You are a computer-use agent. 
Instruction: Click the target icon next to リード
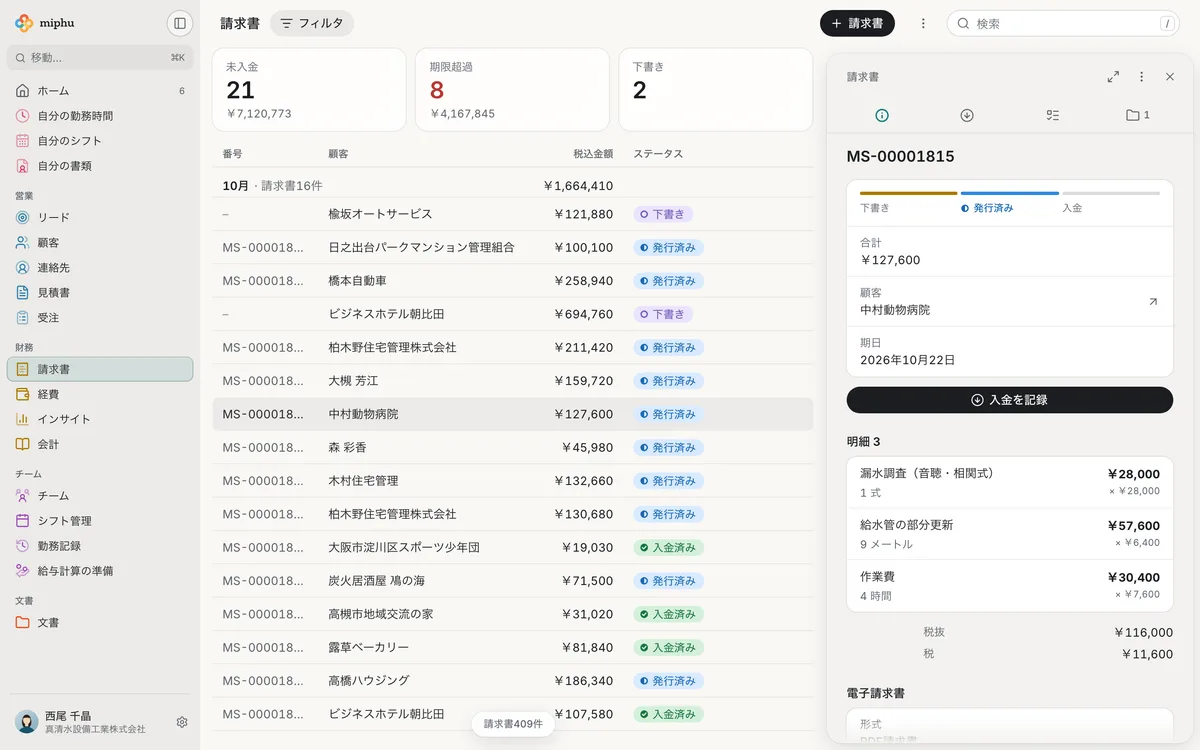click(x=23, y=217)
